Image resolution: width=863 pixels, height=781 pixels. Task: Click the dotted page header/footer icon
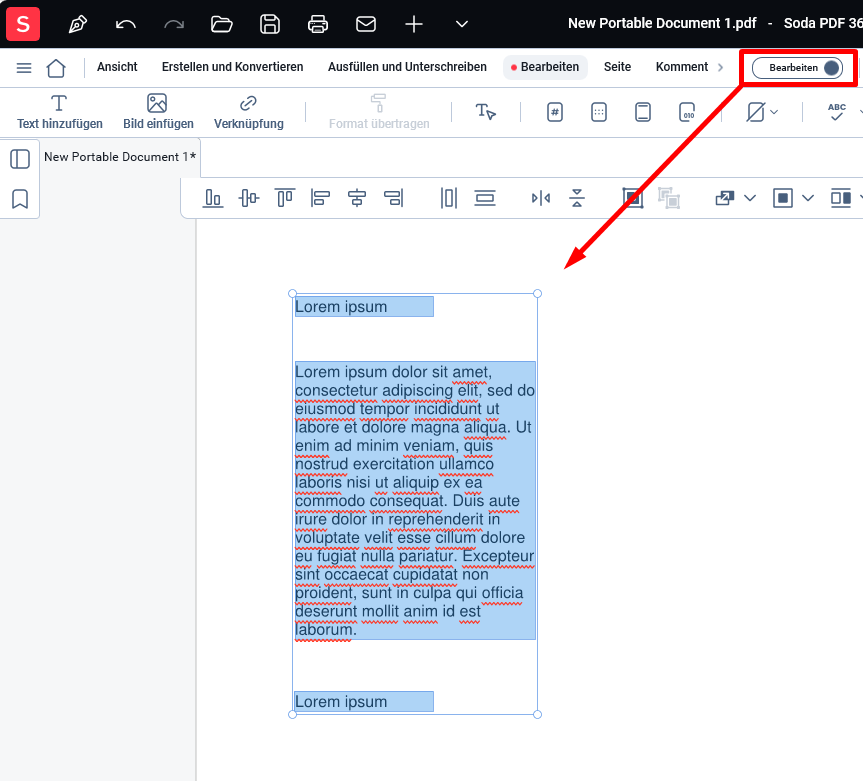(x=599, y=112)
